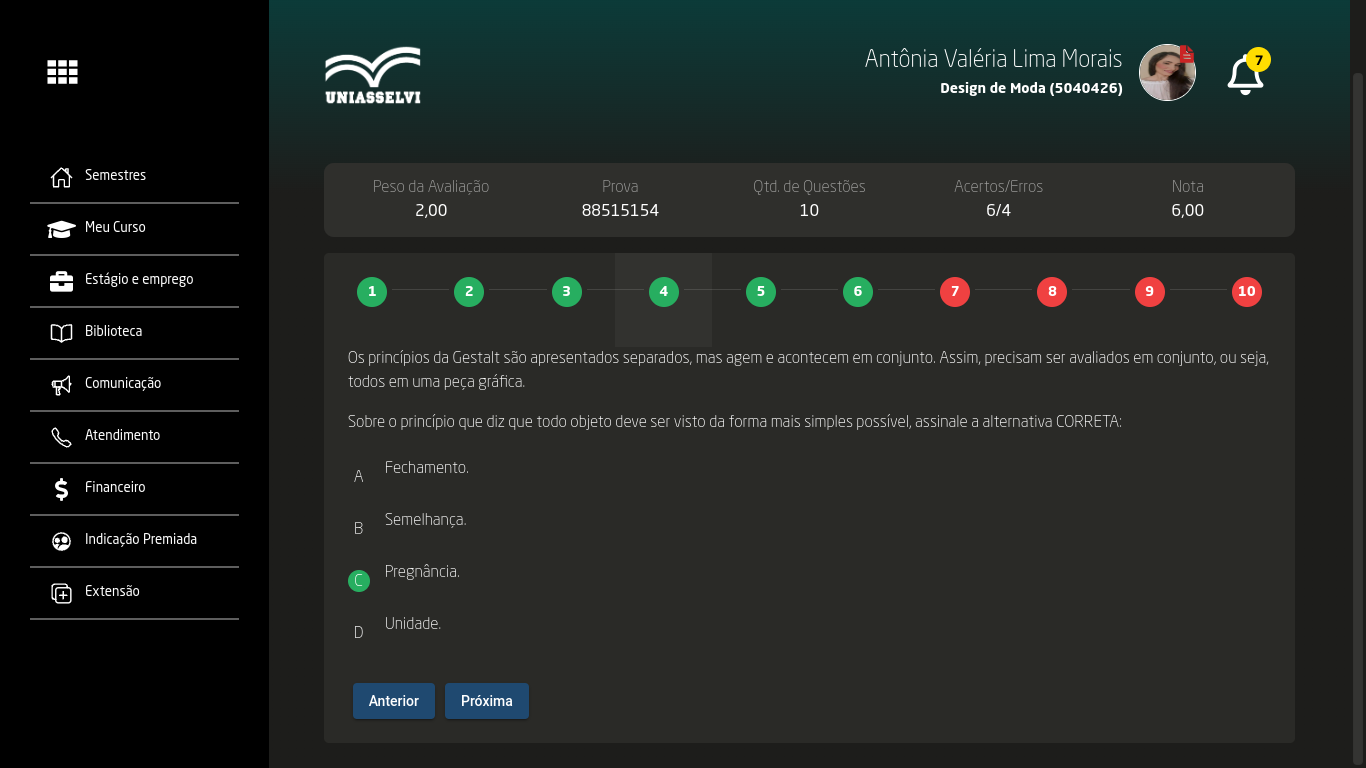
Task: Click the Meu Curso graduation cap icon
Action: (61, 229)
